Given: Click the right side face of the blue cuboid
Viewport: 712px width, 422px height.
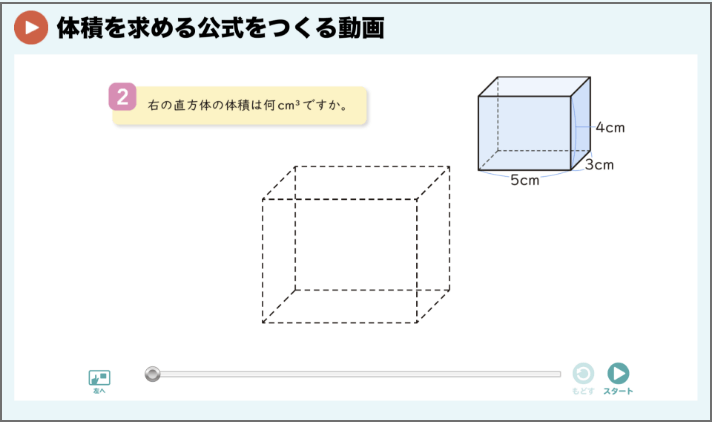Looking at the screenshot, I should pyautogui.click(x=581, y=123).
